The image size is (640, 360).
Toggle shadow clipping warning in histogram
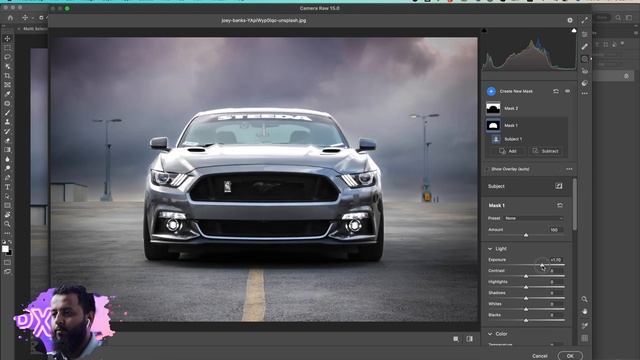(484, 30)
